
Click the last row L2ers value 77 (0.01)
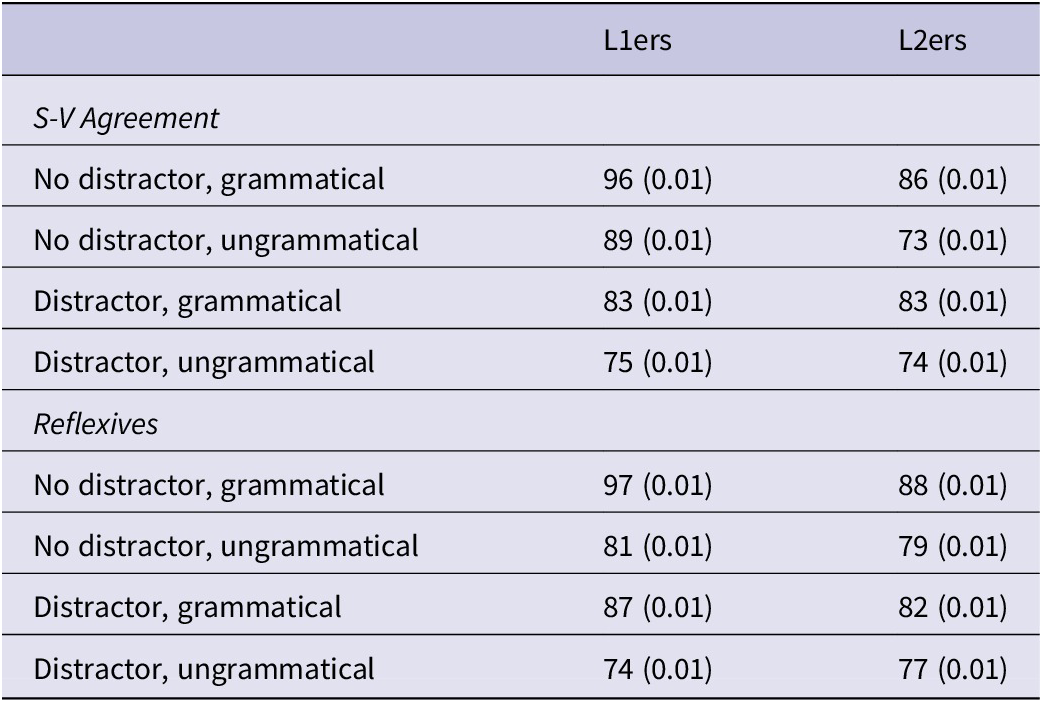point(953,669)
